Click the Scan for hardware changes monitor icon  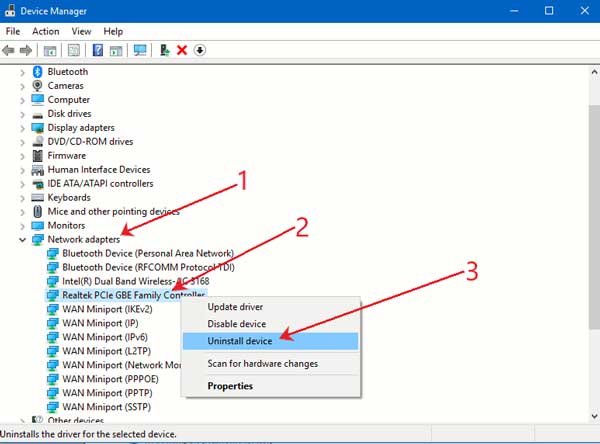tap(140, 50)
